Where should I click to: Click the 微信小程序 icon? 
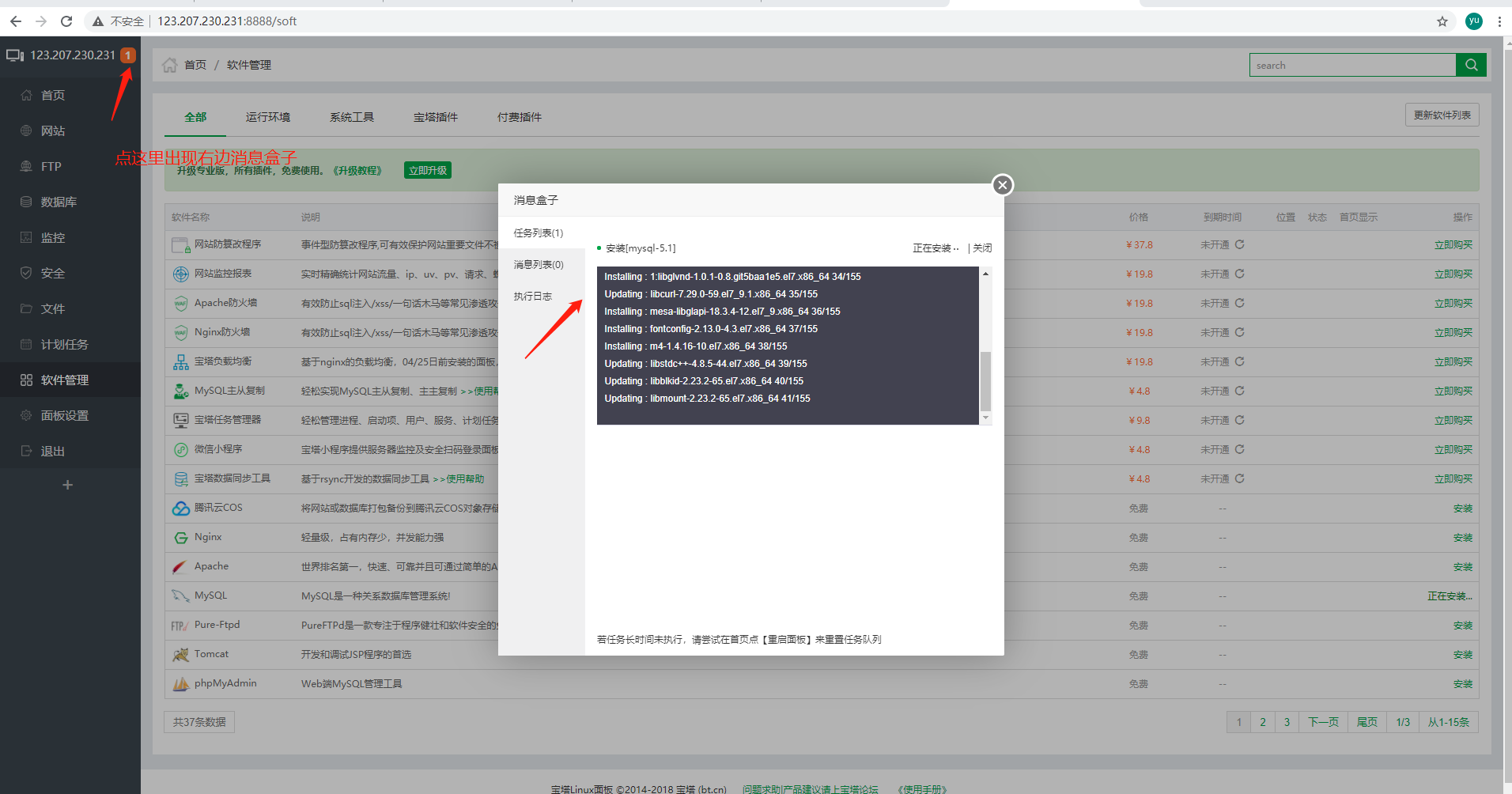click(x=181, y=450)
